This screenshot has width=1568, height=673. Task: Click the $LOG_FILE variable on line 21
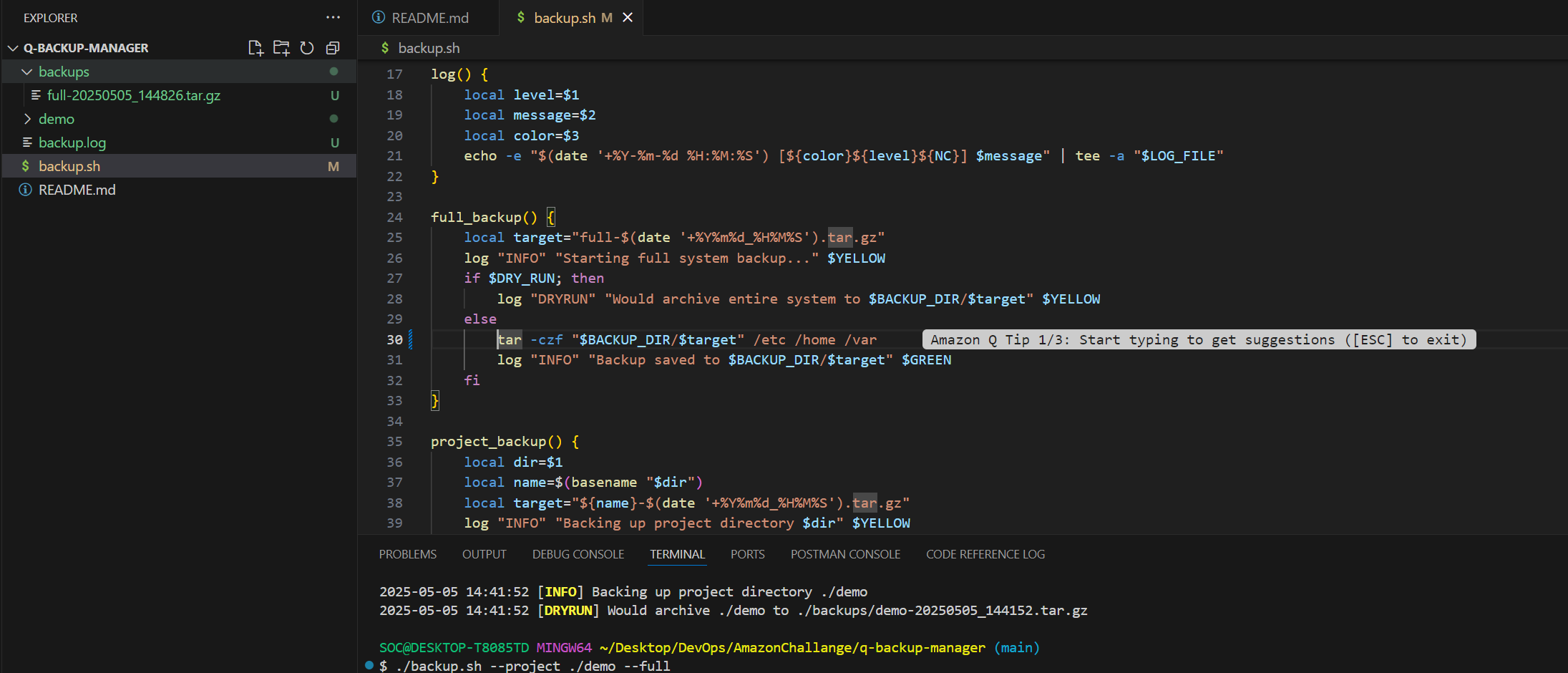pyautogui.click(x=1178, y=155)
